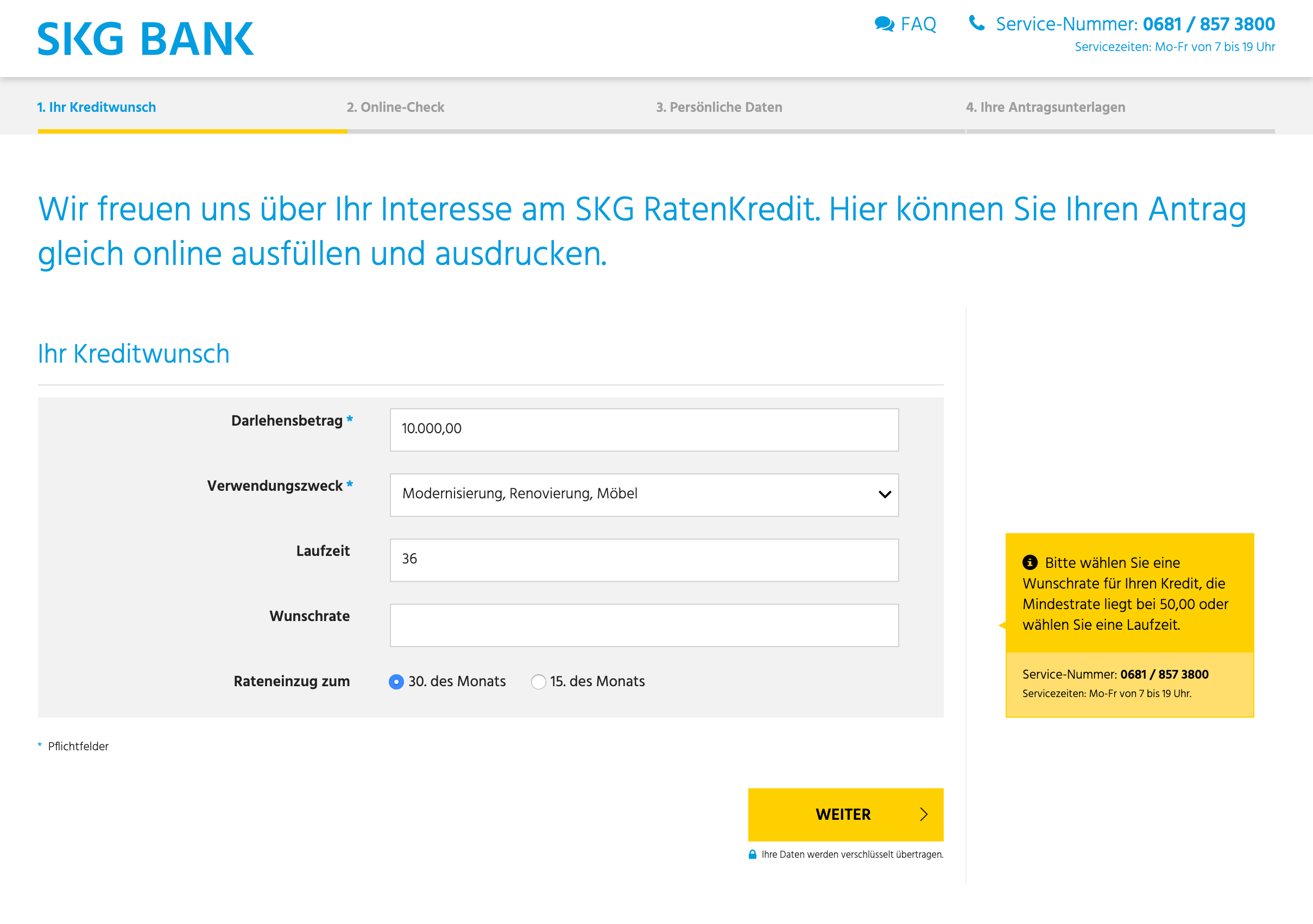Click the 'Pflichtfelder' footnote text

click(x=78, y=746)
